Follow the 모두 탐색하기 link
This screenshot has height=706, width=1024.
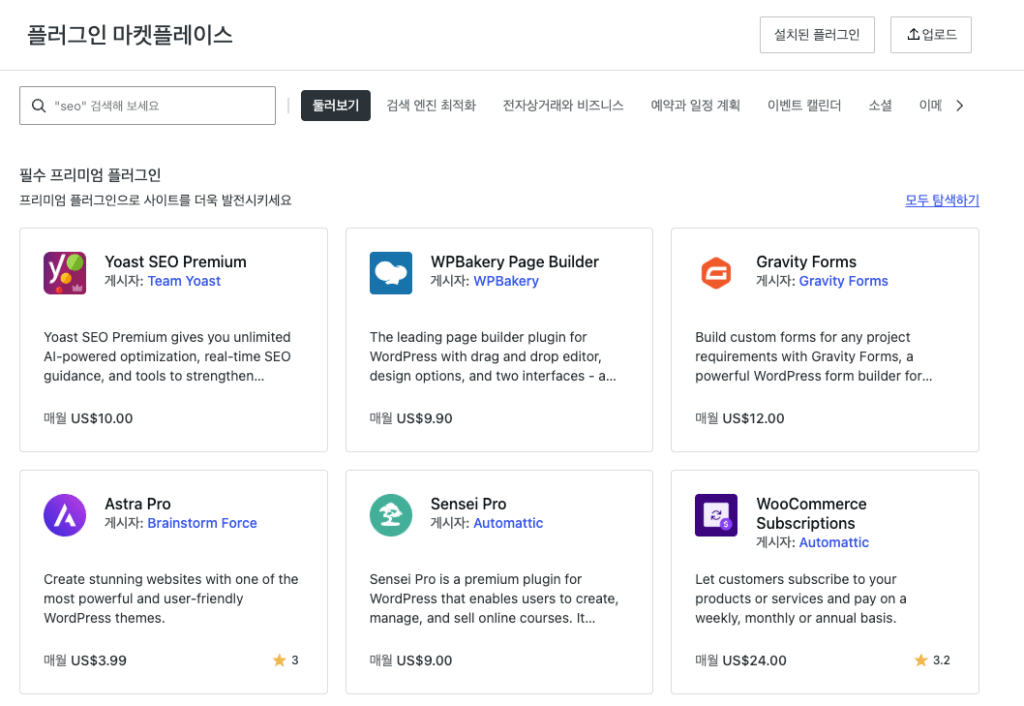pyautogui.click(x=942, y=201)
